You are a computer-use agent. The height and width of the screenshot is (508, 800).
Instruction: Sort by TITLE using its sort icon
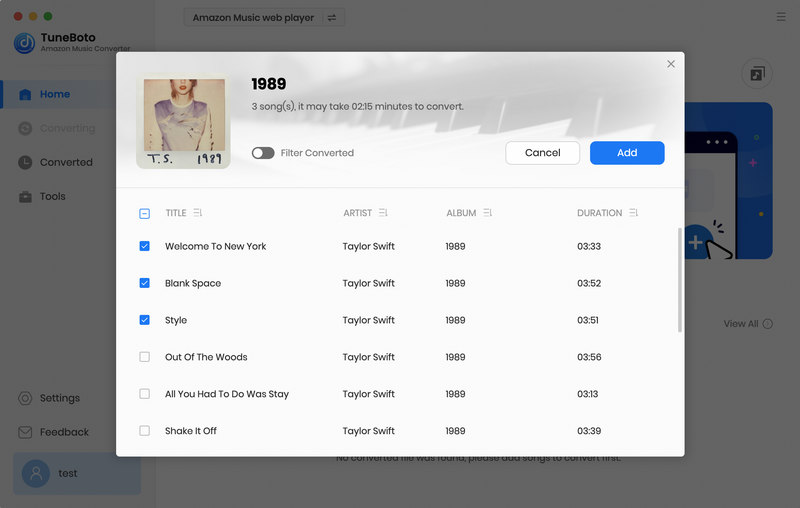(x=198, y=213)
